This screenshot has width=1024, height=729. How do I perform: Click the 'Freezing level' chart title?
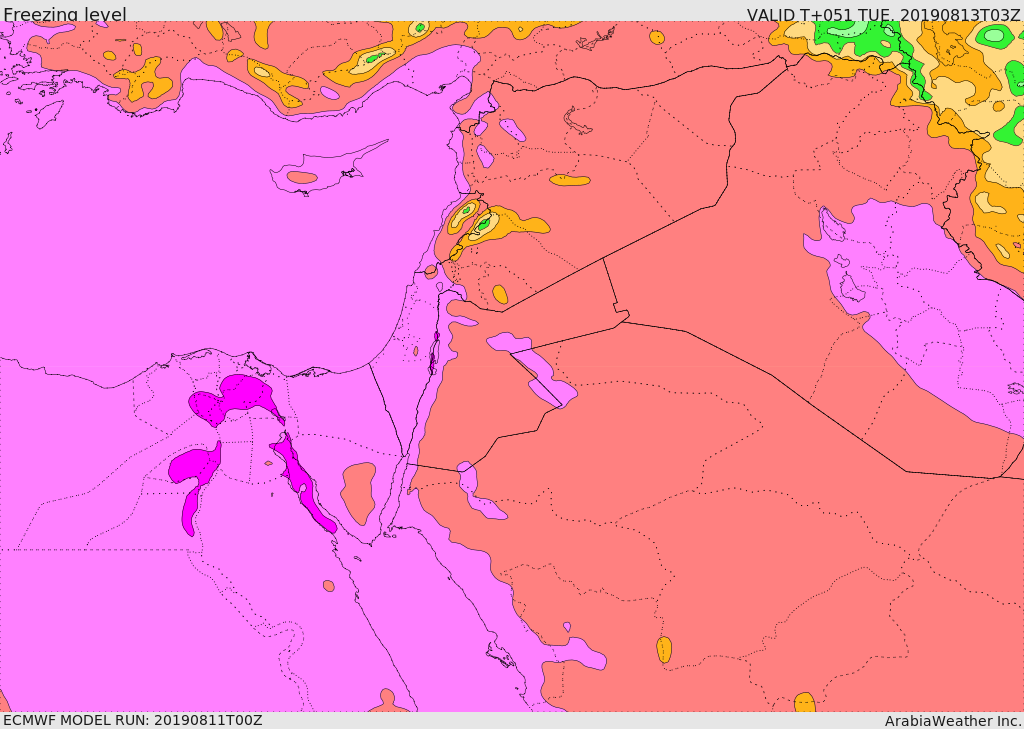click(64, 14)
